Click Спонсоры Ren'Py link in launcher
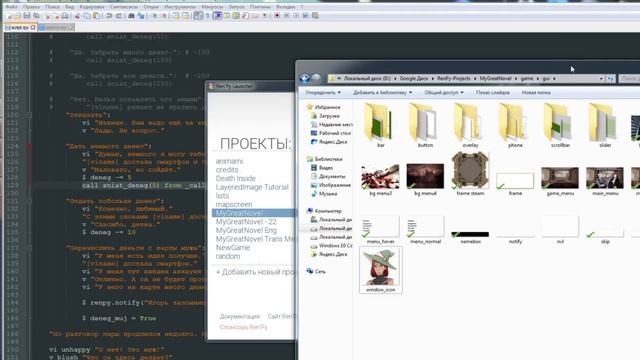The image size is (640, 360). [243, 327]
